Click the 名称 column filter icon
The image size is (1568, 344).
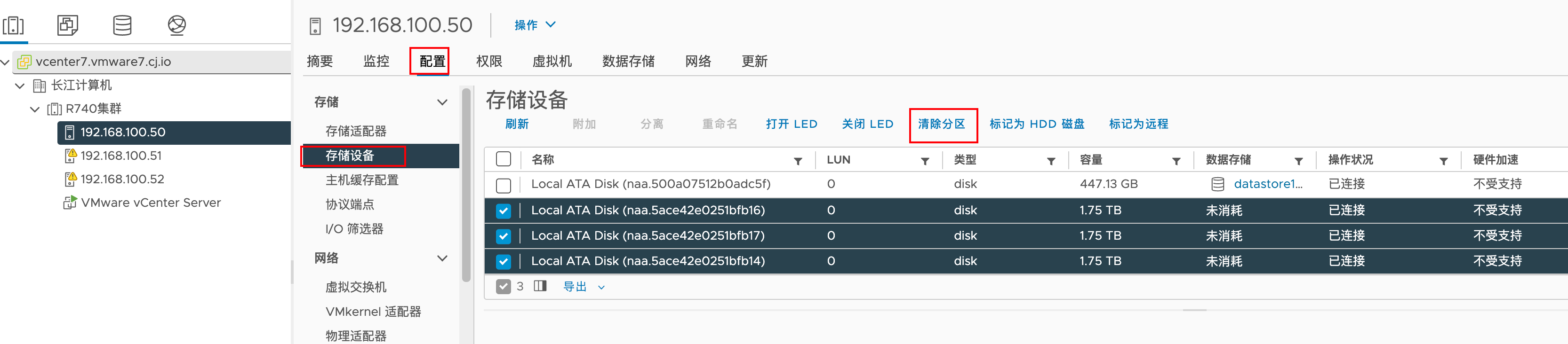pyautogui.click(x=797, y=161)
